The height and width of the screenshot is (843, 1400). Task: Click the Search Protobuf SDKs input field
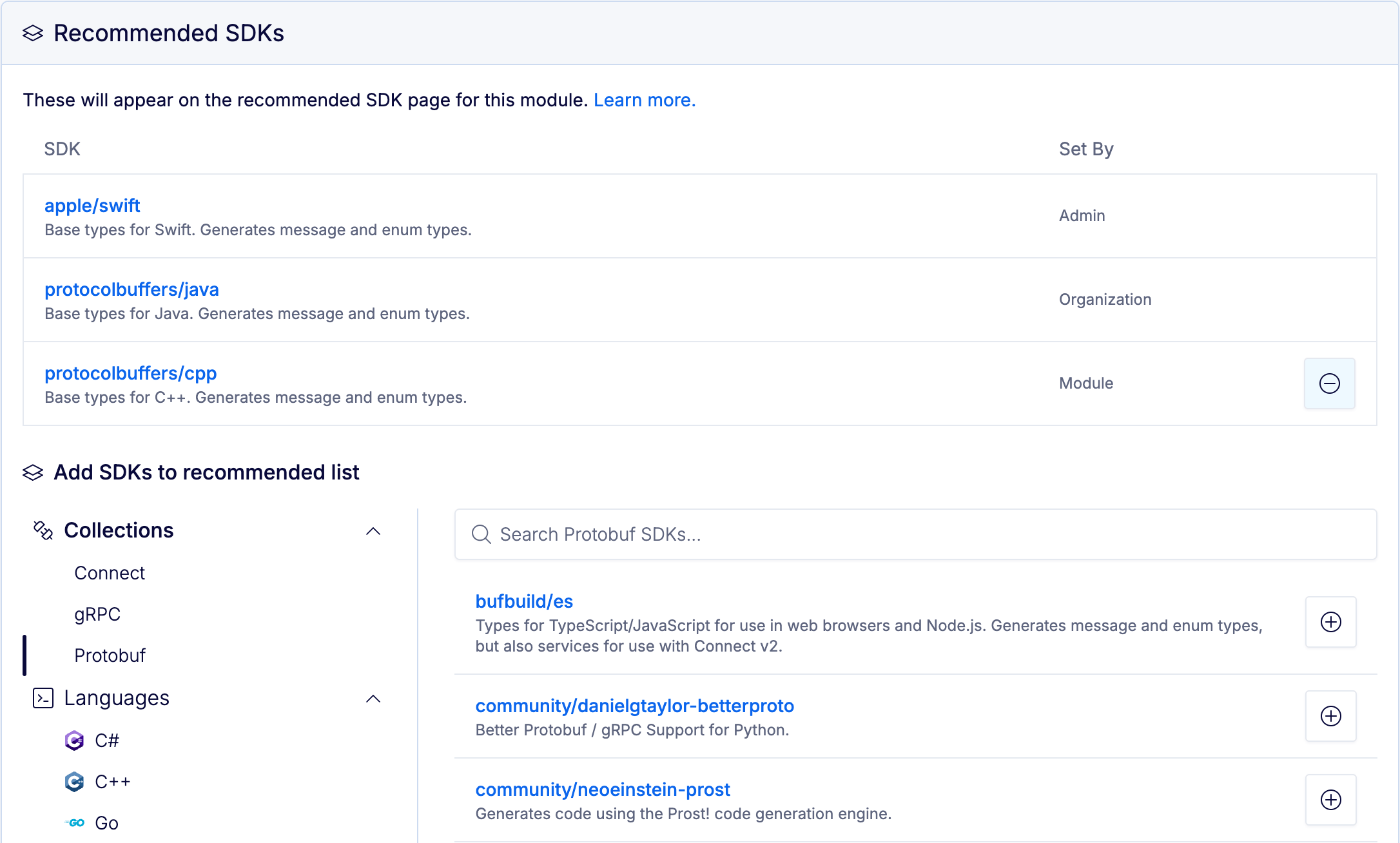tap(916, 533)
